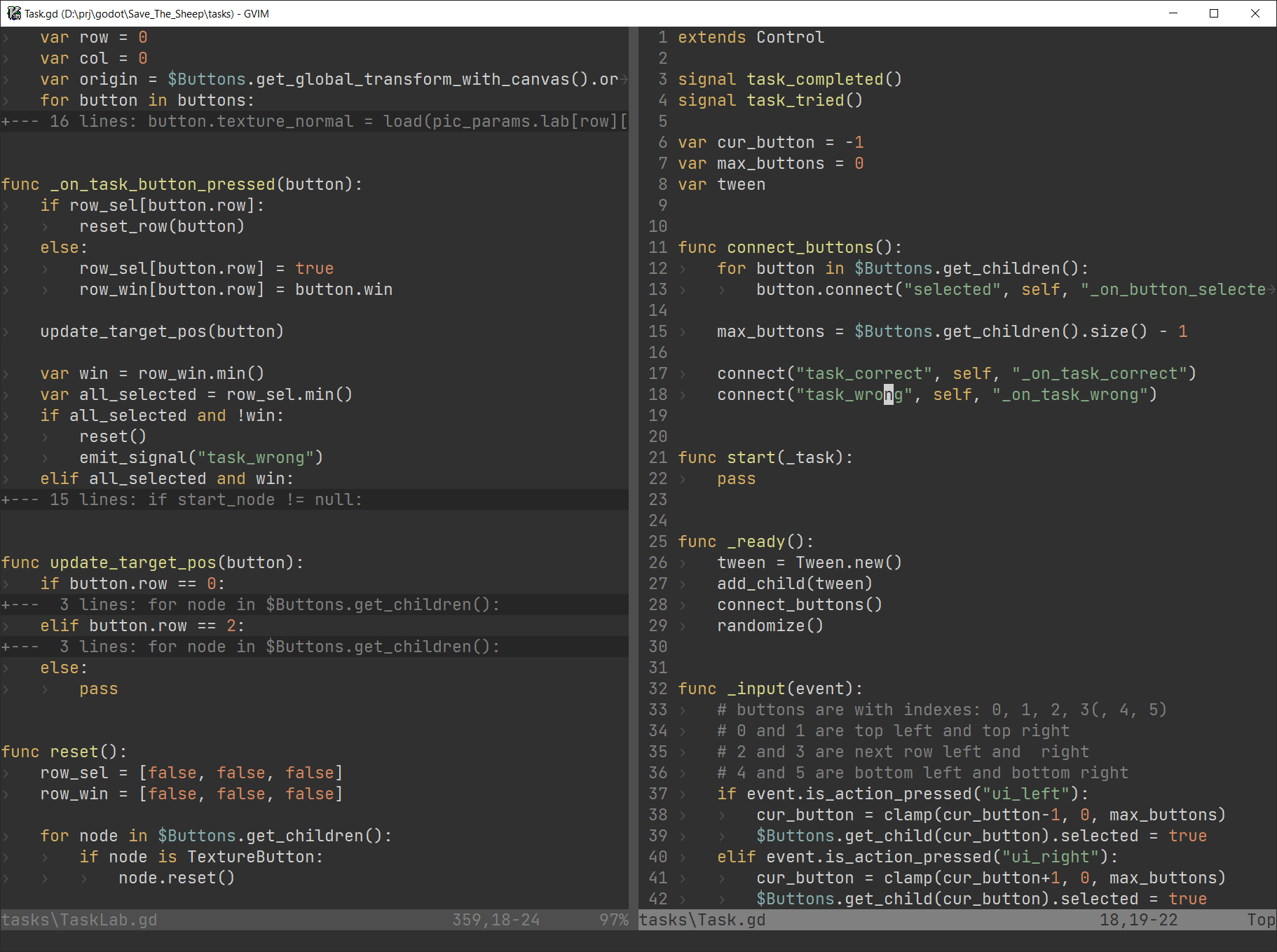This screenshot has width=1277, height=952.
Task: Click 'signal task_completed()' text
Action: click(790, 79)
